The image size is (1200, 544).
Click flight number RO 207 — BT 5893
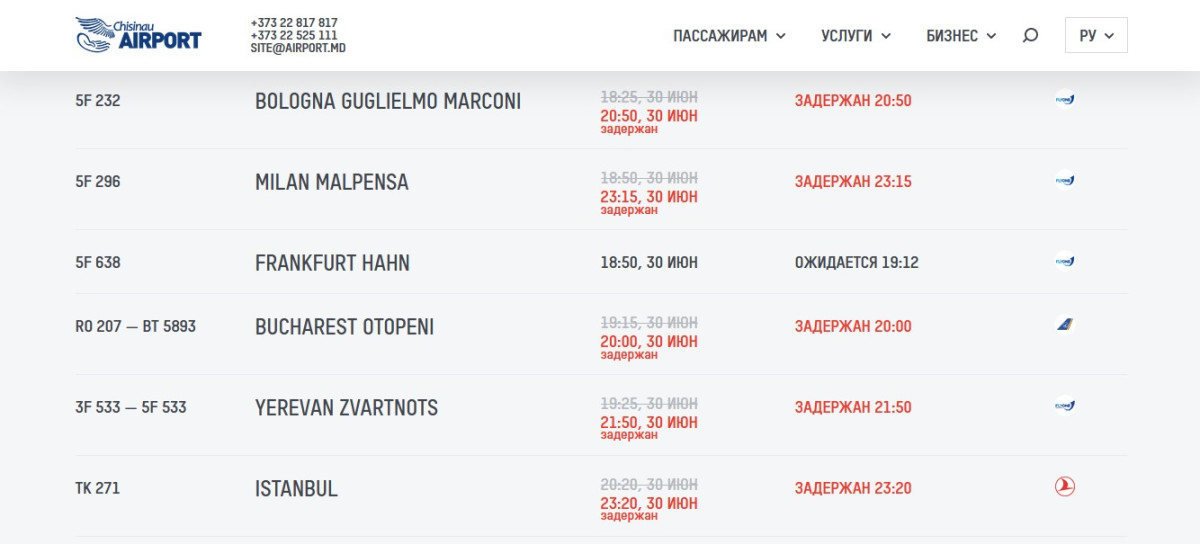[x=136, y=326]
